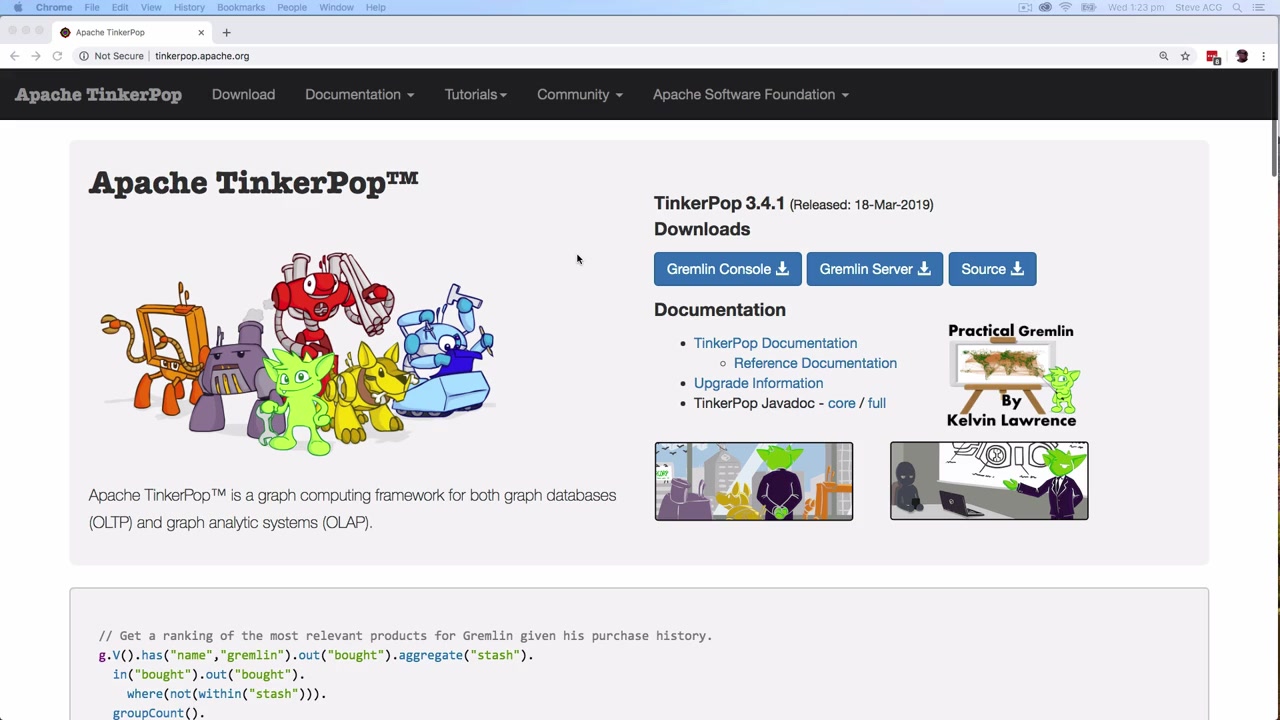Screen dimensions: 1280x720
Task: Click the Steve ACG user name in menu bar
Action: (x=1198, y=7)
